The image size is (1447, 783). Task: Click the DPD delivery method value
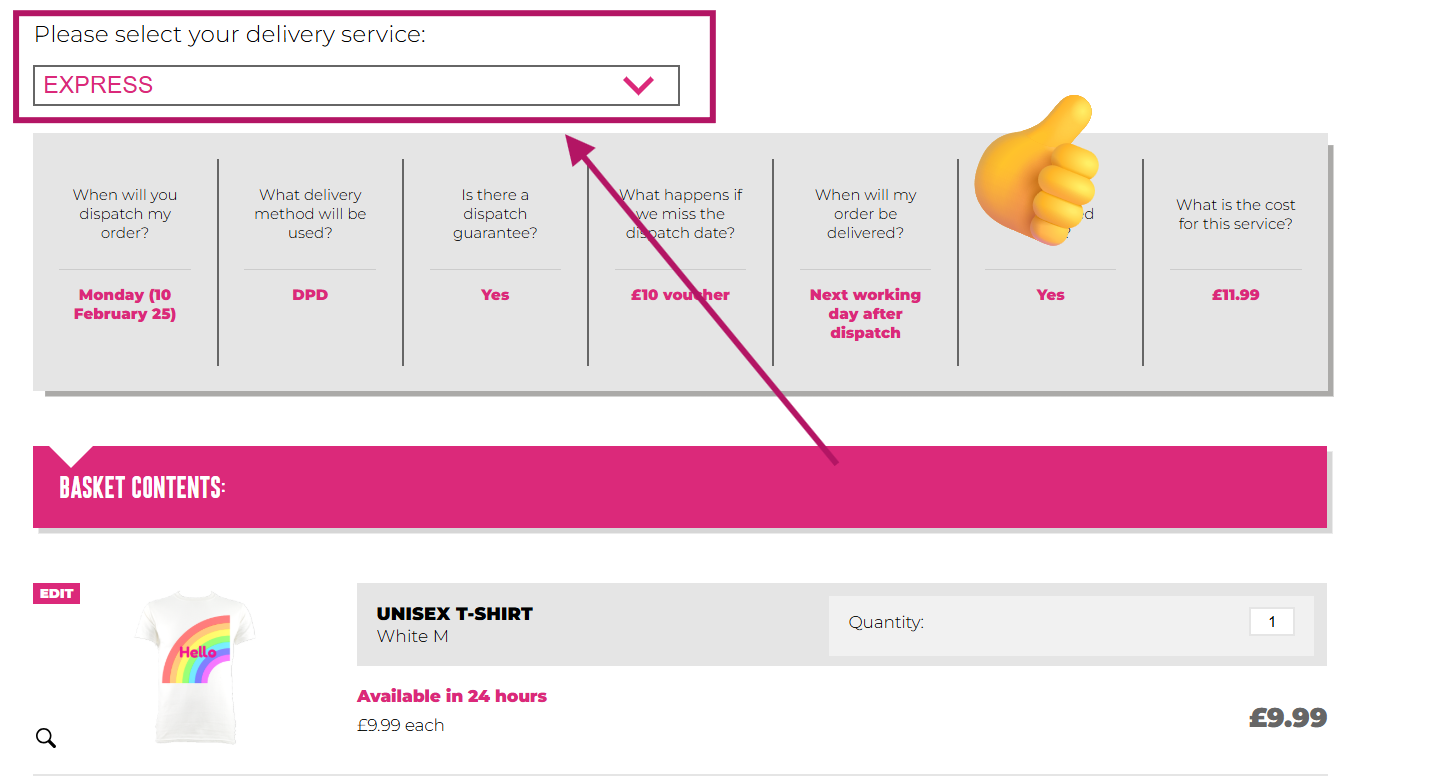[x=310, y=295]
